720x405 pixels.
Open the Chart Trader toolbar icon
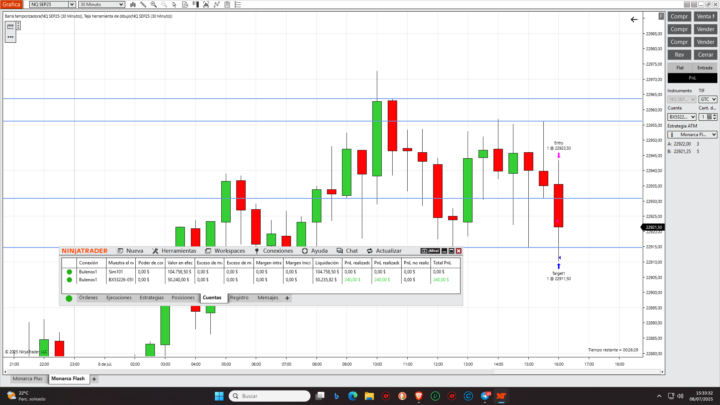pyautogui.click(x=196, y=5)
